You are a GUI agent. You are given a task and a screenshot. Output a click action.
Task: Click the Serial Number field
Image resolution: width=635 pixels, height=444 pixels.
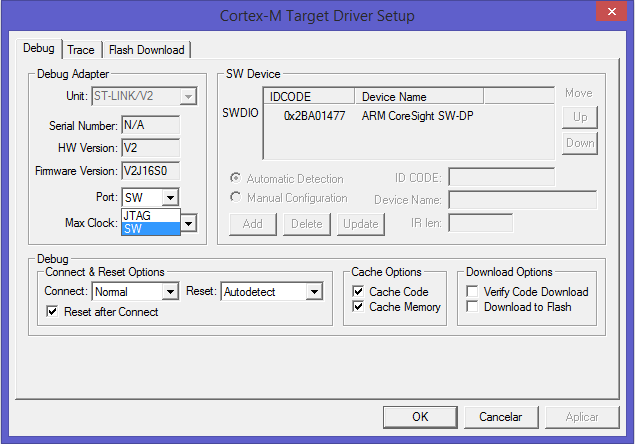(150, 126)
